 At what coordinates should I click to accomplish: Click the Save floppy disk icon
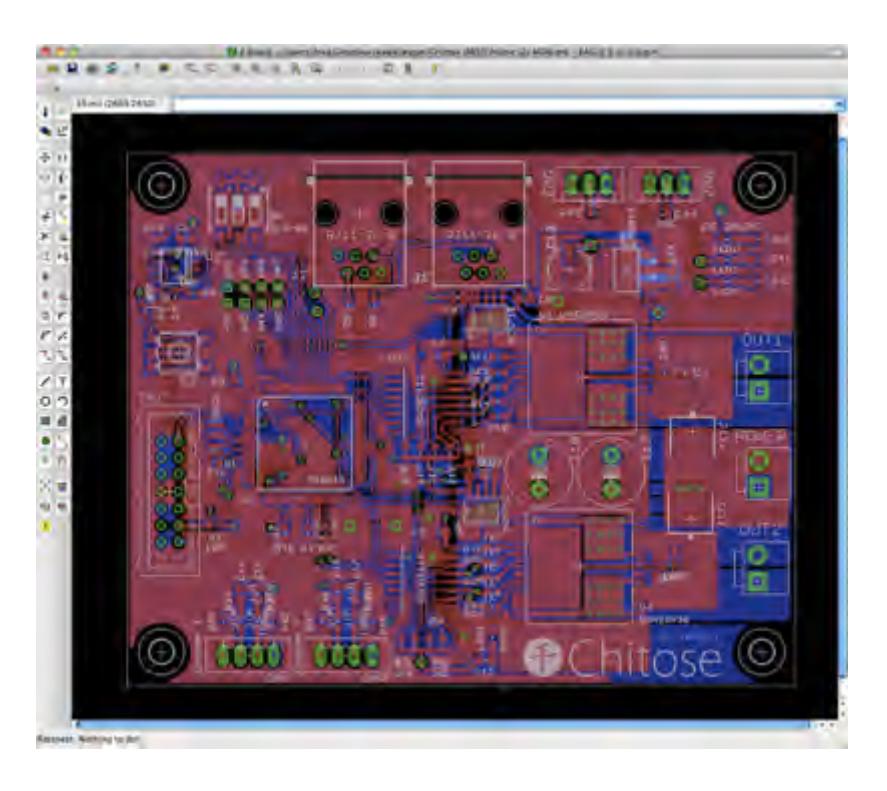point(72,68)
